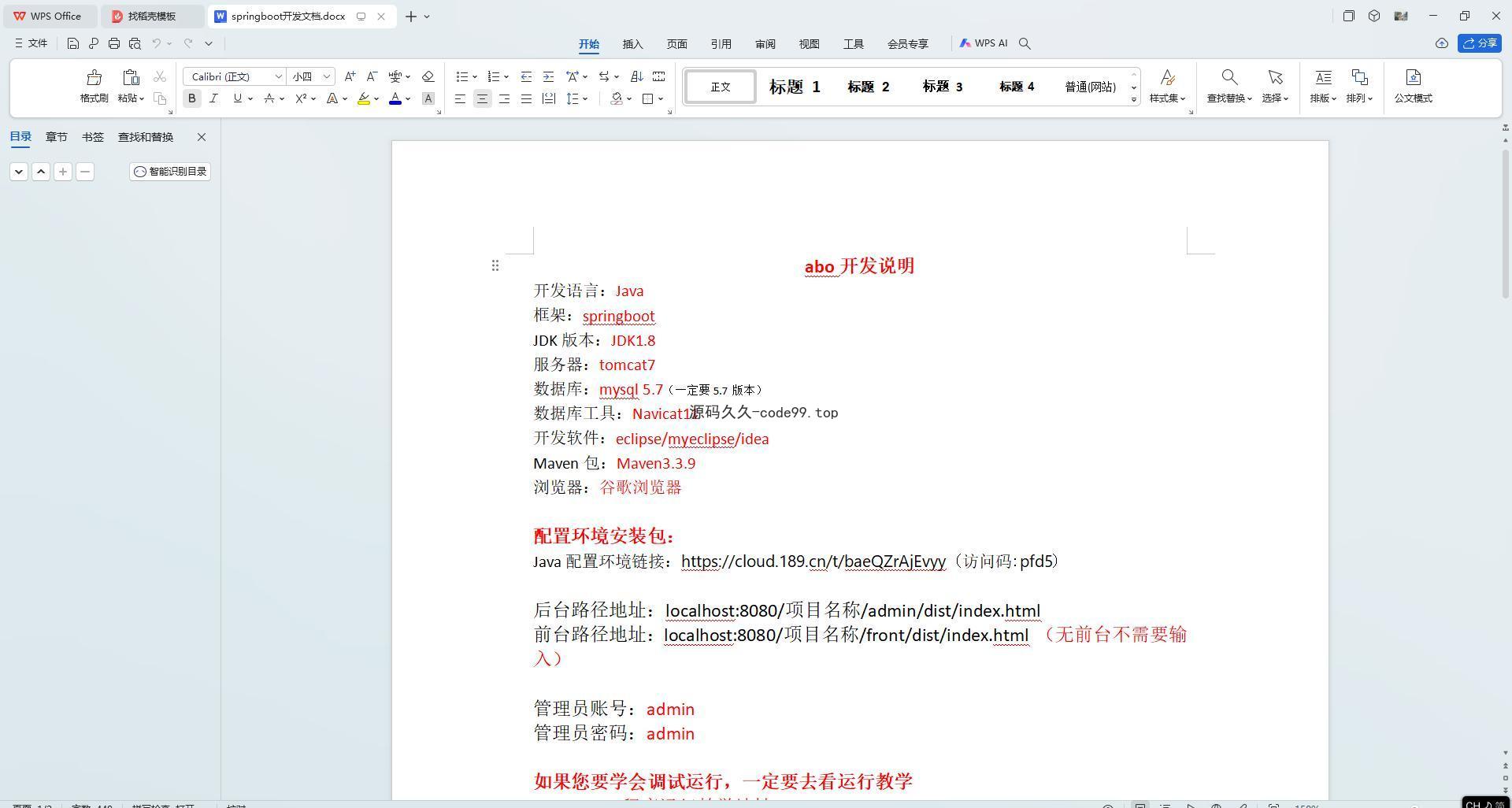Click the Save icon in quick toolbar

click(x=72, y=43)
